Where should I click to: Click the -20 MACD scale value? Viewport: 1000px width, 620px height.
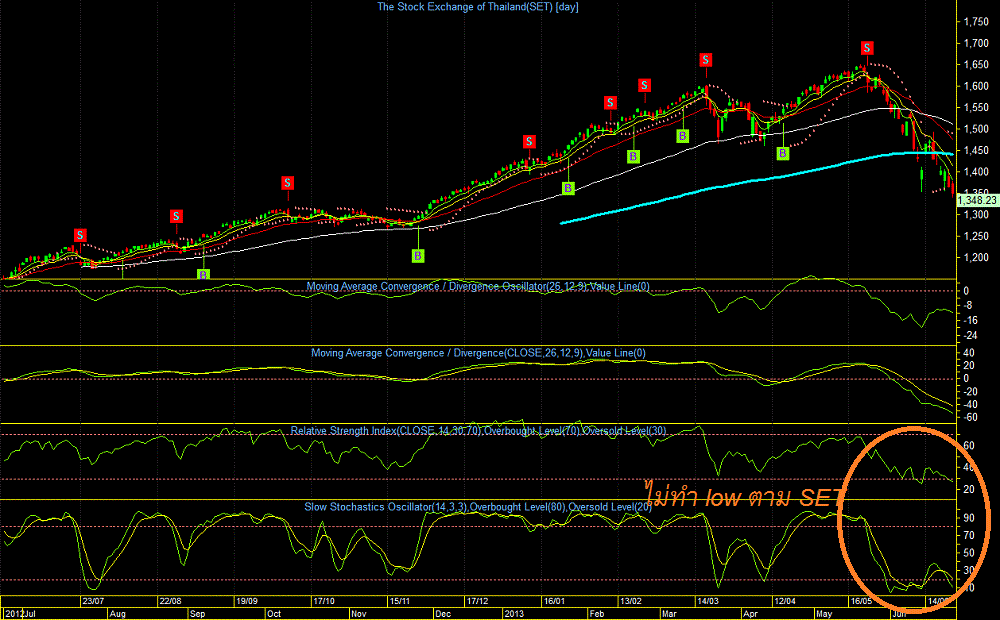pos(969,392)
